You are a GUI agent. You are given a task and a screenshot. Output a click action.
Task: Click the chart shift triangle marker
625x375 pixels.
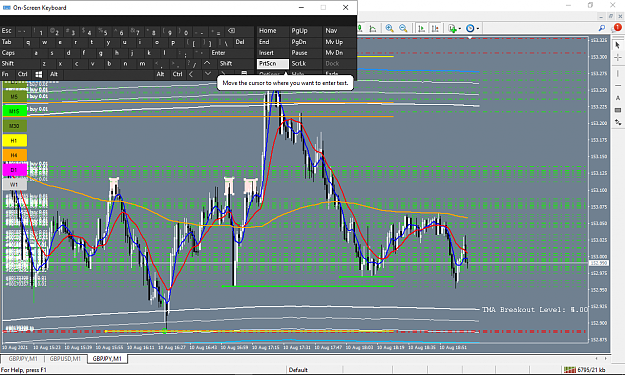[x=470, y=38]
